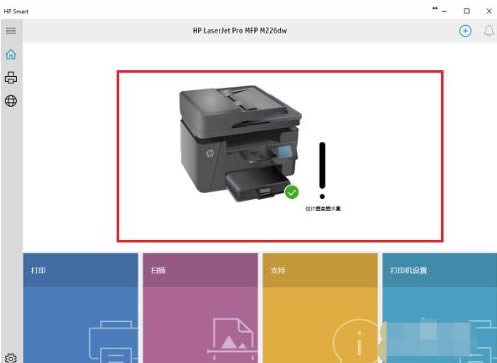Viewport: 497px width, 363px height.
Task: Click the globe icon in the sidebar
Action: 11,101
